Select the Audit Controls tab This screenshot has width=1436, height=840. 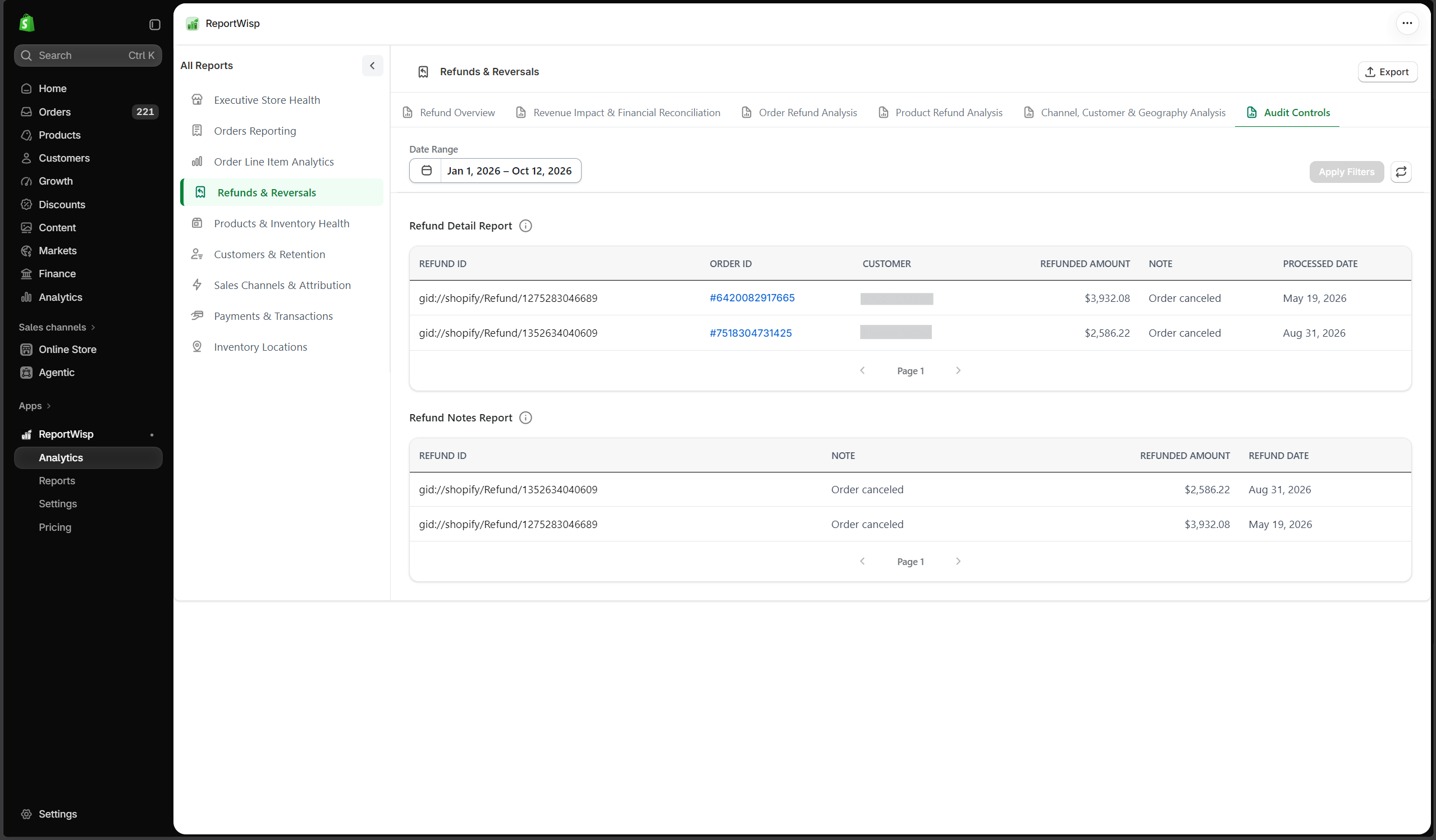(x=1287, y=113)
